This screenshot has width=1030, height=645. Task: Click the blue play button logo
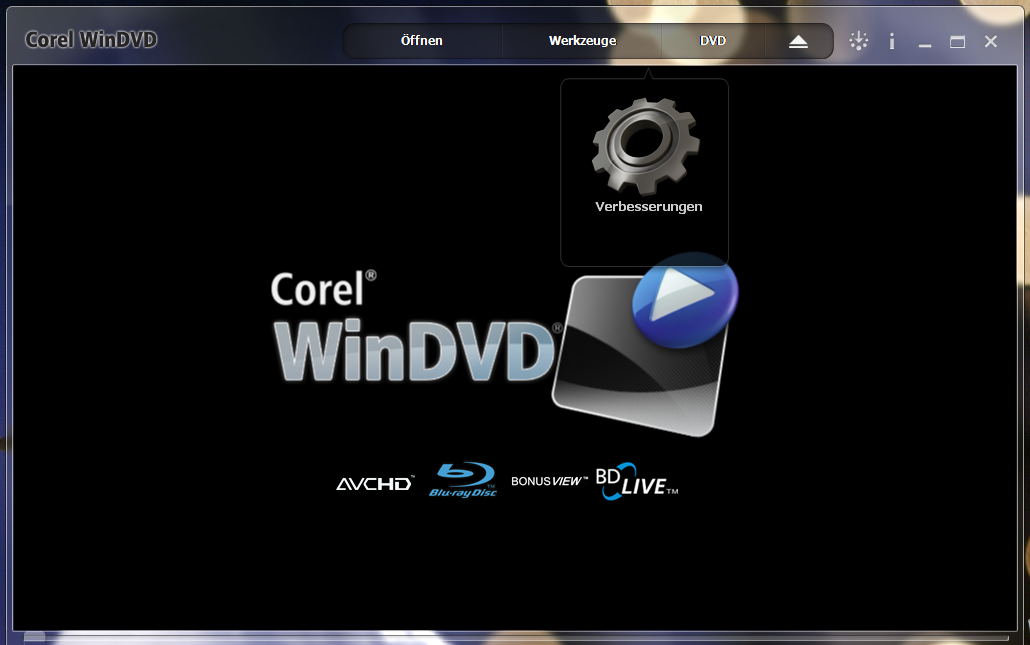(x=685, y=299)
